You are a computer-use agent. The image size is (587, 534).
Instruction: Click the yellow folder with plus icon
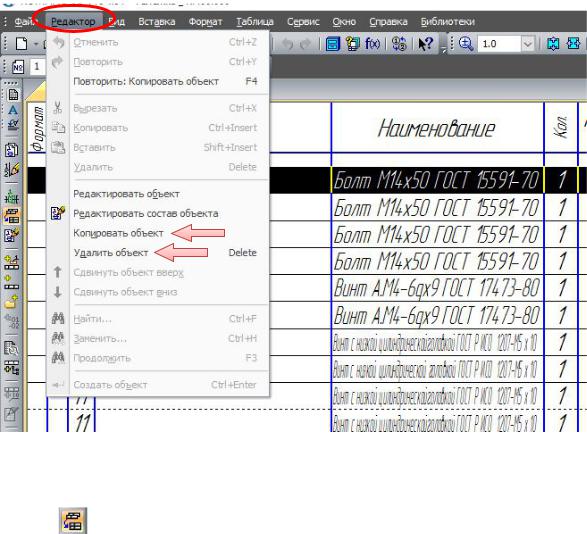coord(12,301)
